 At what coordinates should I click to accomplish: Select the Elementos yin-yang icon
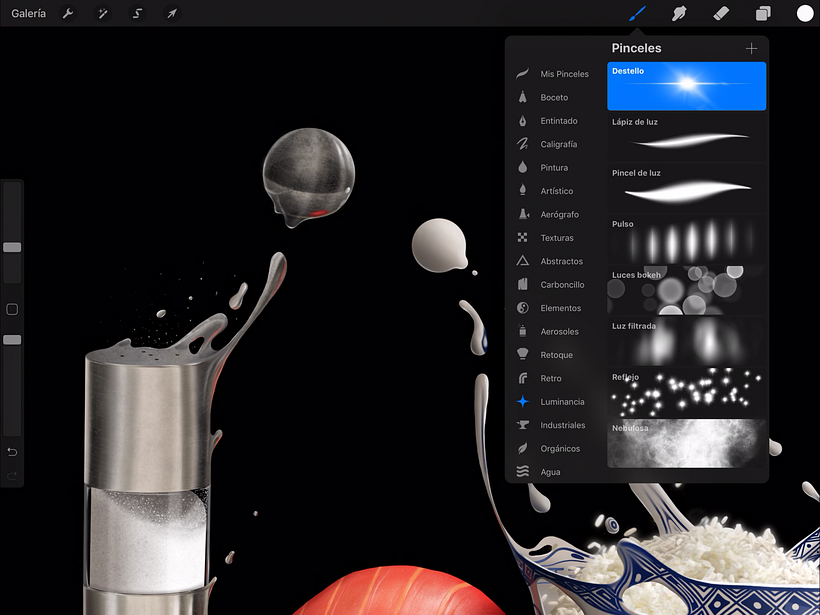tap(522, 308)
